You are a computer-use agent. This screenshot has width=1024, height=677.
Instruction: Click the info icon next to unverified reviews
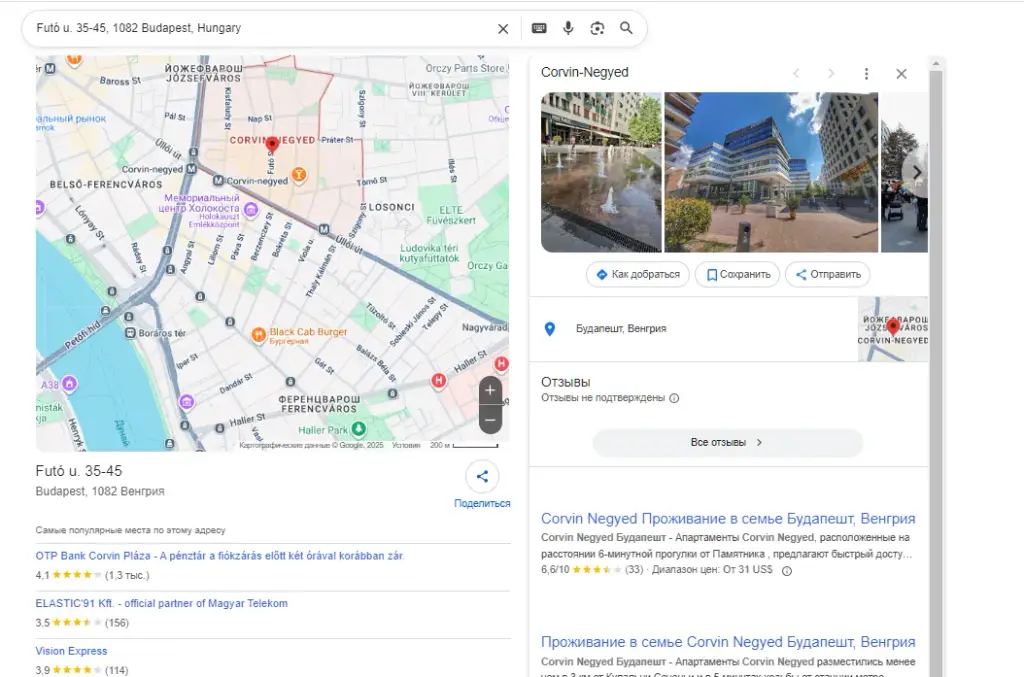tap(674, 398)
